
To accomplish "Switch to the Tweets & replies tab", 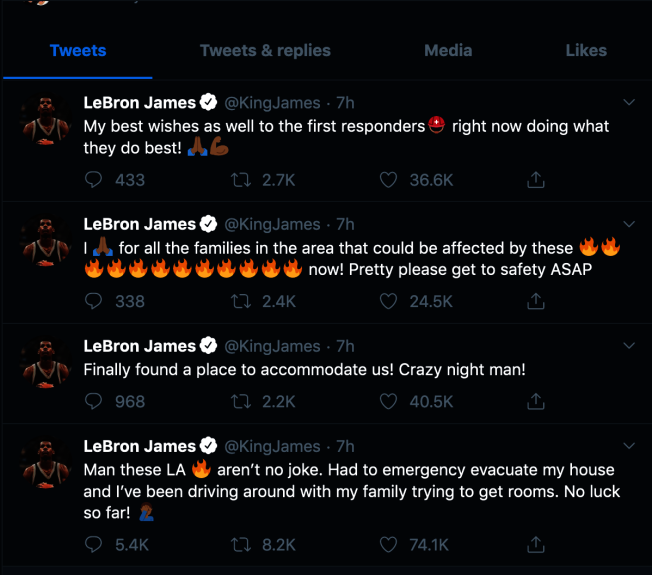I will (265, 50).
